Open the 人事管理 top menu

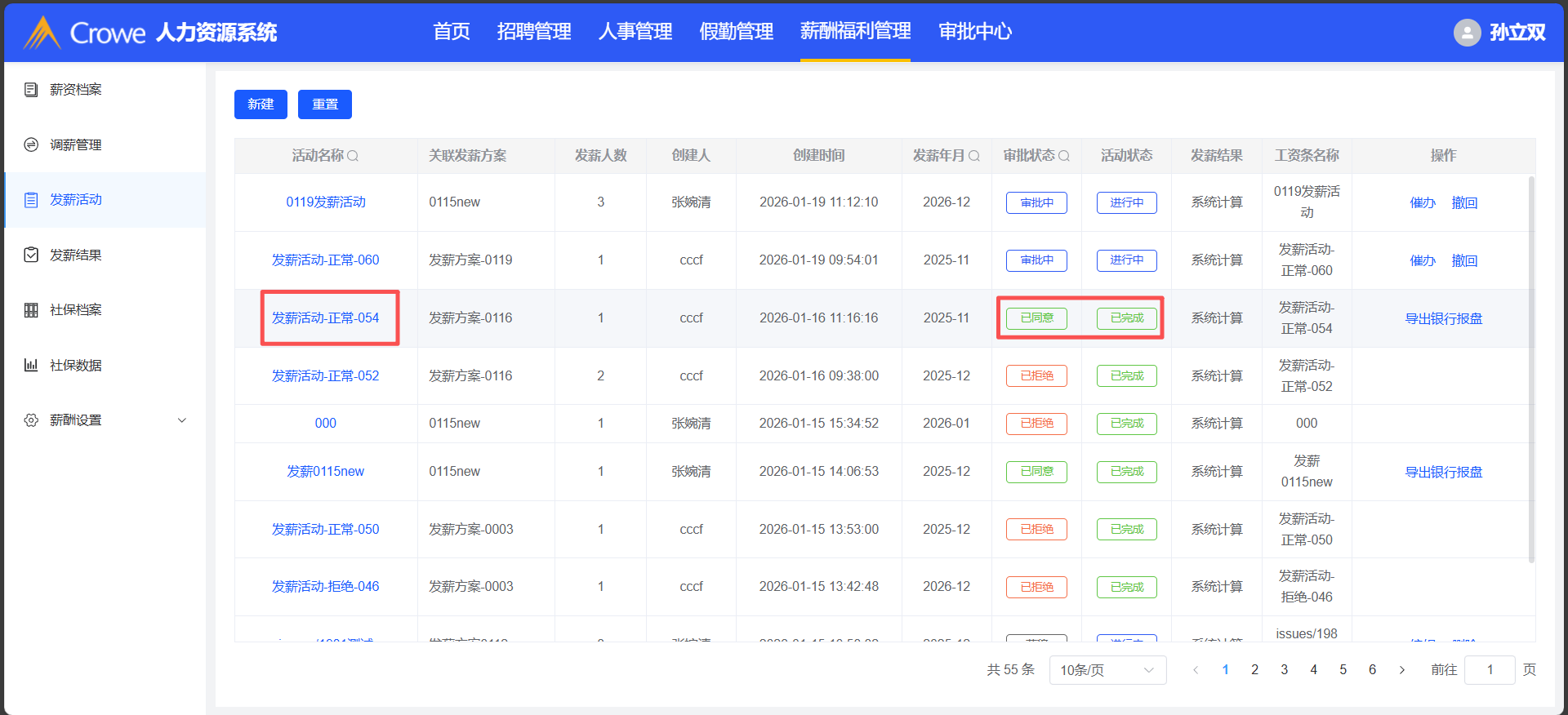coord(635,32)
